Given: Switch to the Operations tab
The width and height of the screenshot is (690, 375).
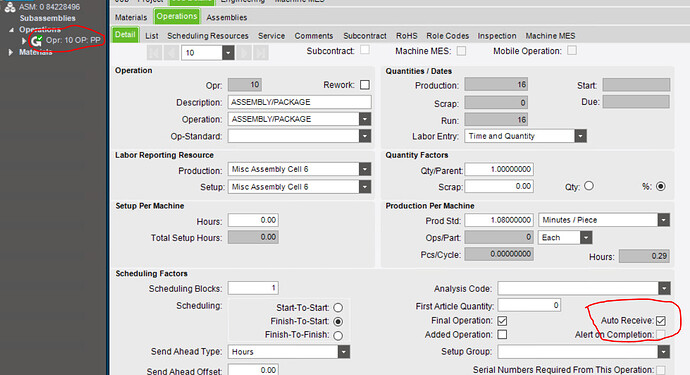Looking at the screenshot, I should click(x=177, y=16).
